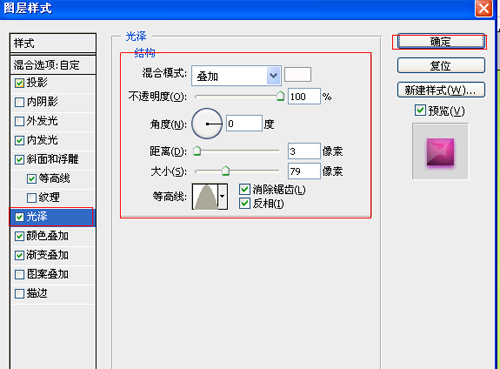Viewport: 500px width, 369px height.
Task: Select the 内阴影 list item label
Action: (42, 101)
